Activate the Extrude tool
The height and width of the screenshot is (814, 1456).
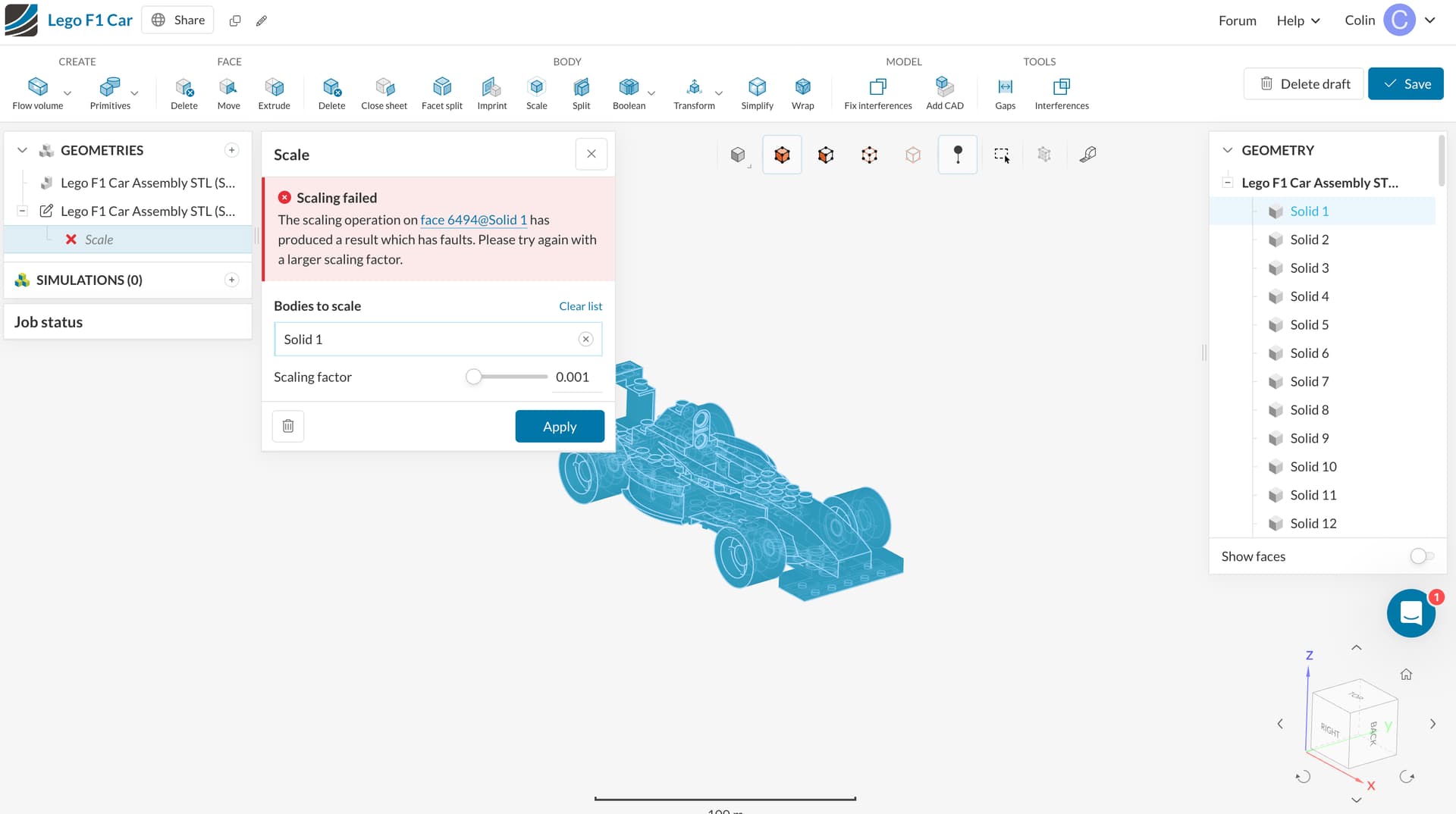tap(274, 92)
